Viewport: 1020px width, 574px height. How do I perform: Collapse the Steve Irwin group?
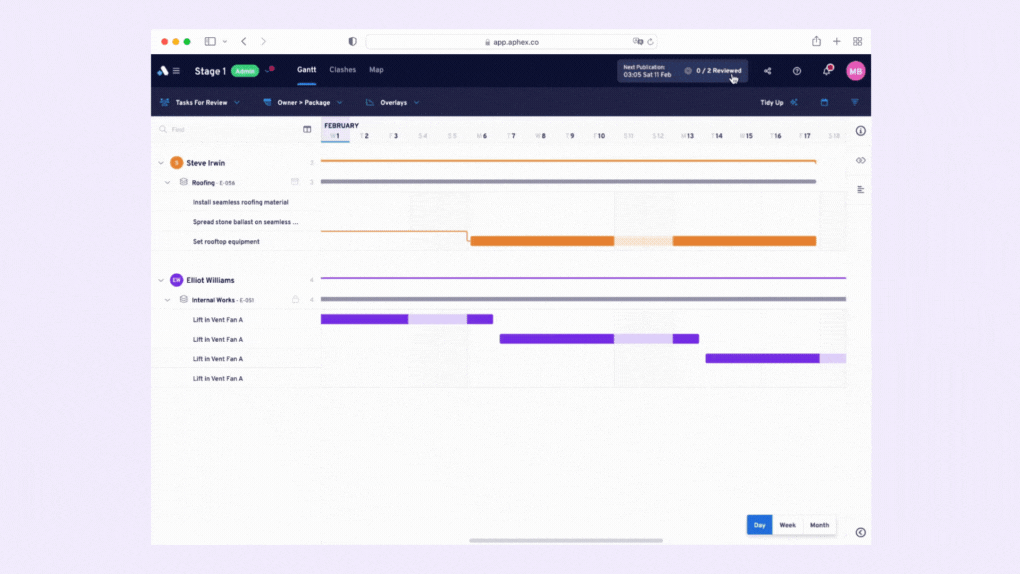(161, 163)
